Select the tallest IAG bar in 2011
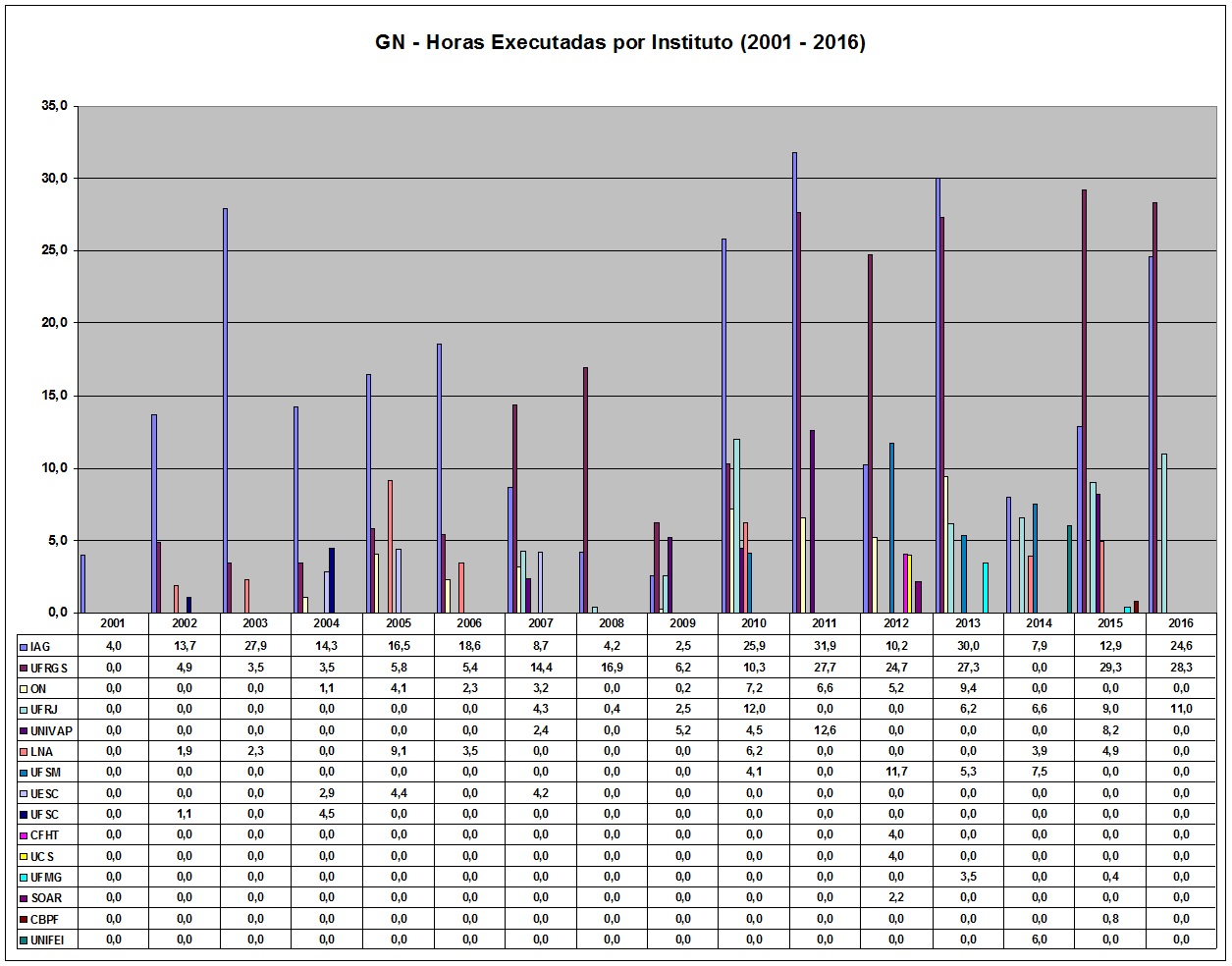 [x=794, y=383]
